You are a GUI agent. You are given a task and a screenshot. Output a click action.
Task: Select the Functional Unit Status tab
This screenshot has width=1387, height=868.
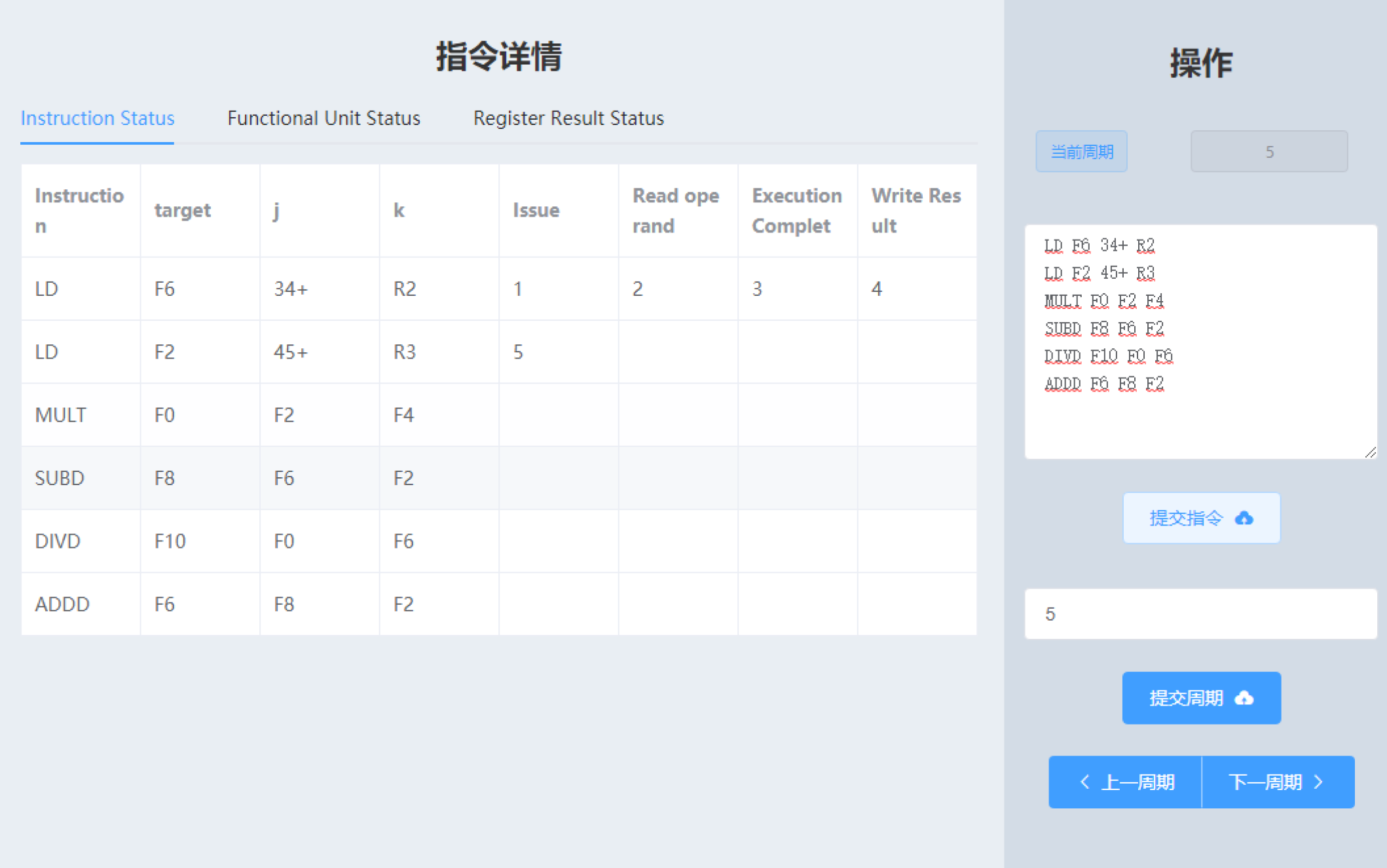tap(322, 118)
